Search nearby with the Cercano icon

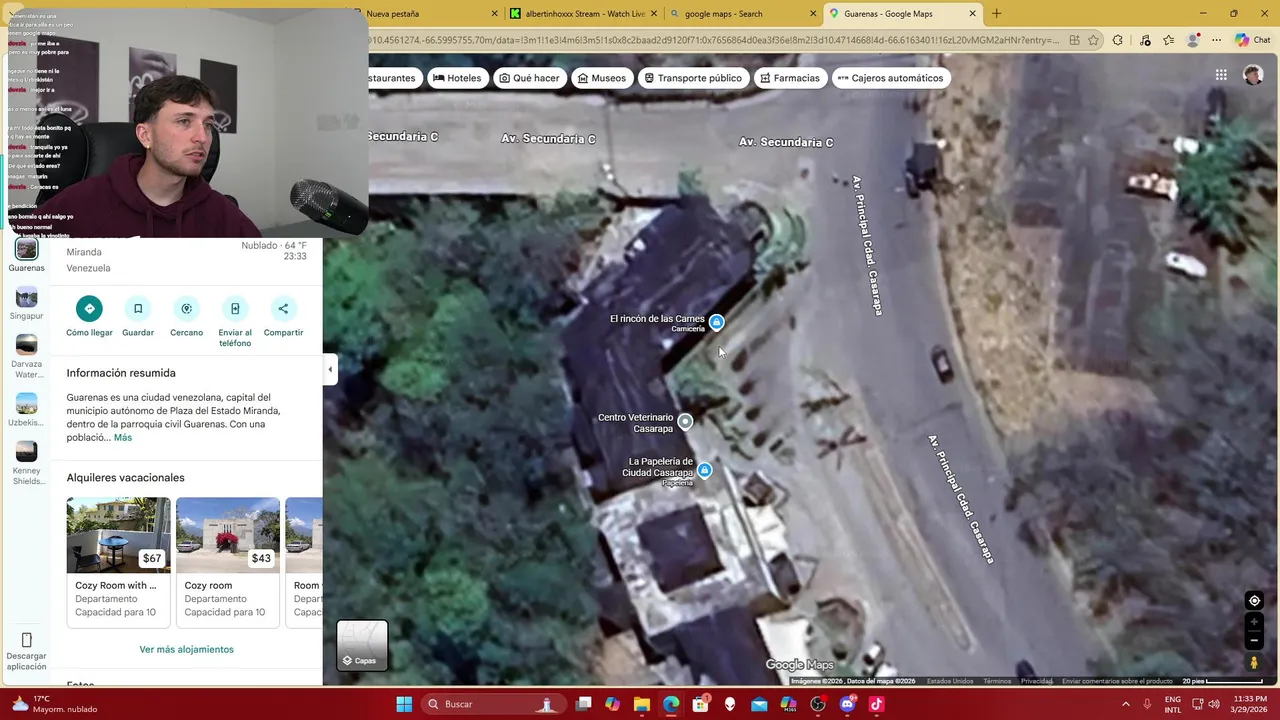pos(186,309)
